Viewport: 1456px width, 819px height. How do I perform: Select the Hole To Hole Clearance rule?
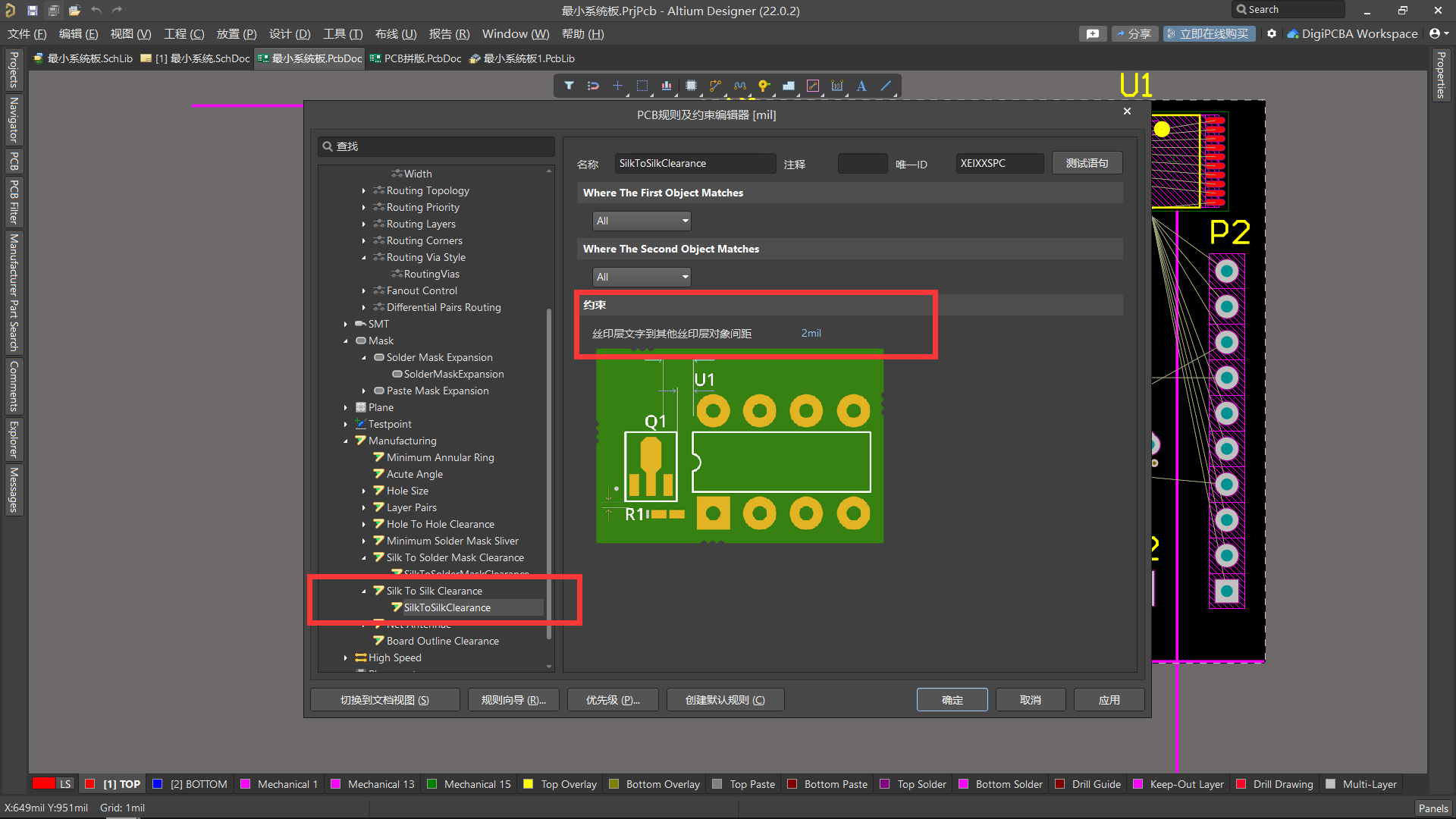(440, 524)
